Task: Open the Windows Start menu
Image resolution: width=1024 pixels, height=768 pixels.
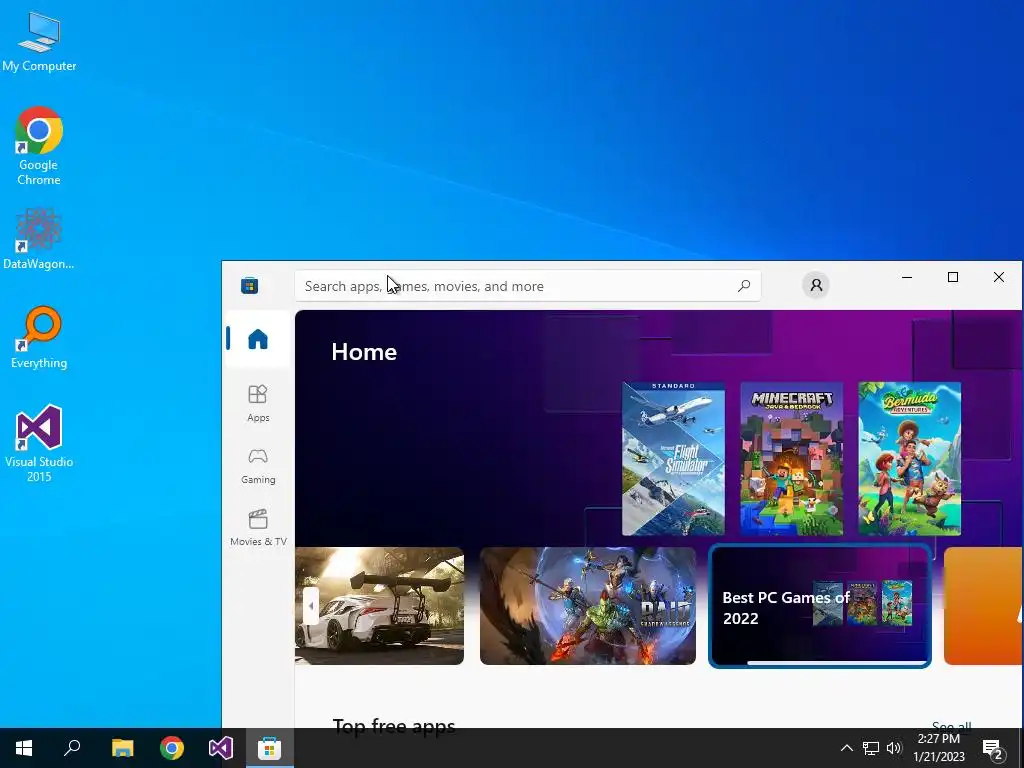Action: pyautogui.click(x=24, y=748)
